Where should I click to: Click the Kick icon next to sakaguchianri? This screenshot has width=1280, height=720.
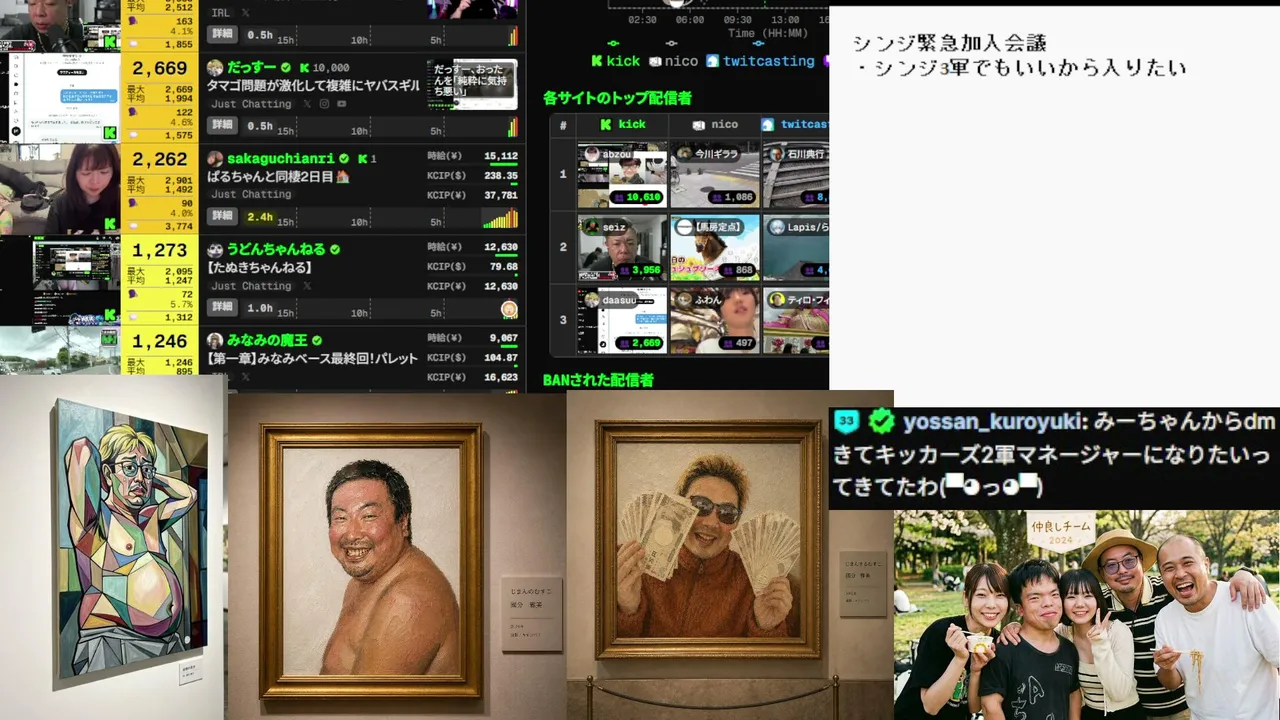(x=362, y=159)
